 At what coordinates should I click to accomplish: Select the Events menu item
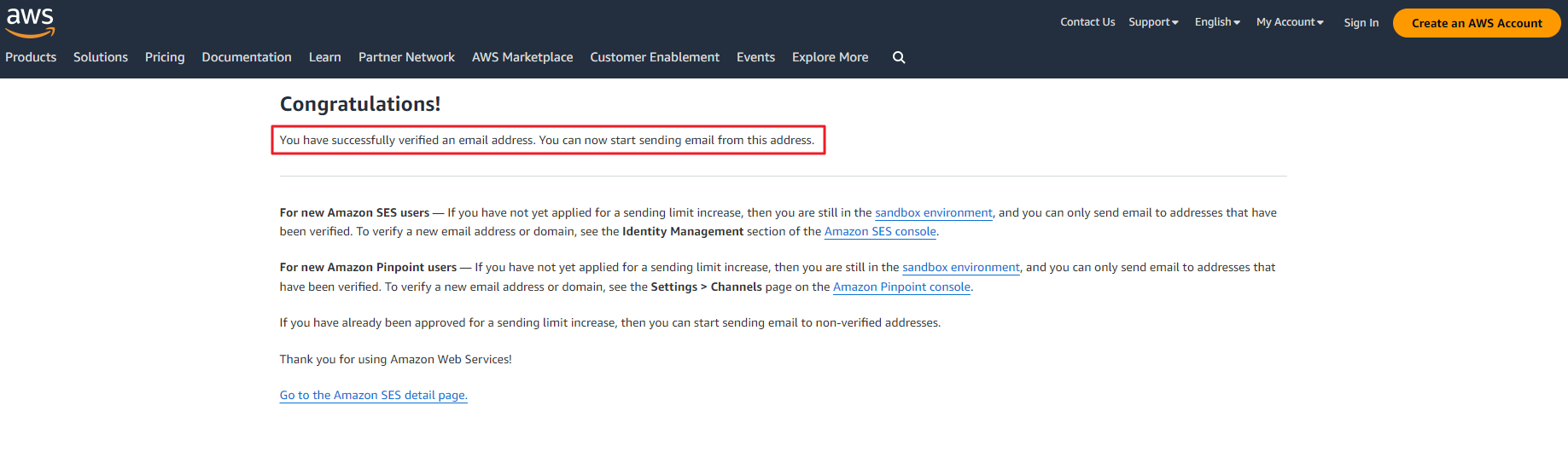point(756,57)
